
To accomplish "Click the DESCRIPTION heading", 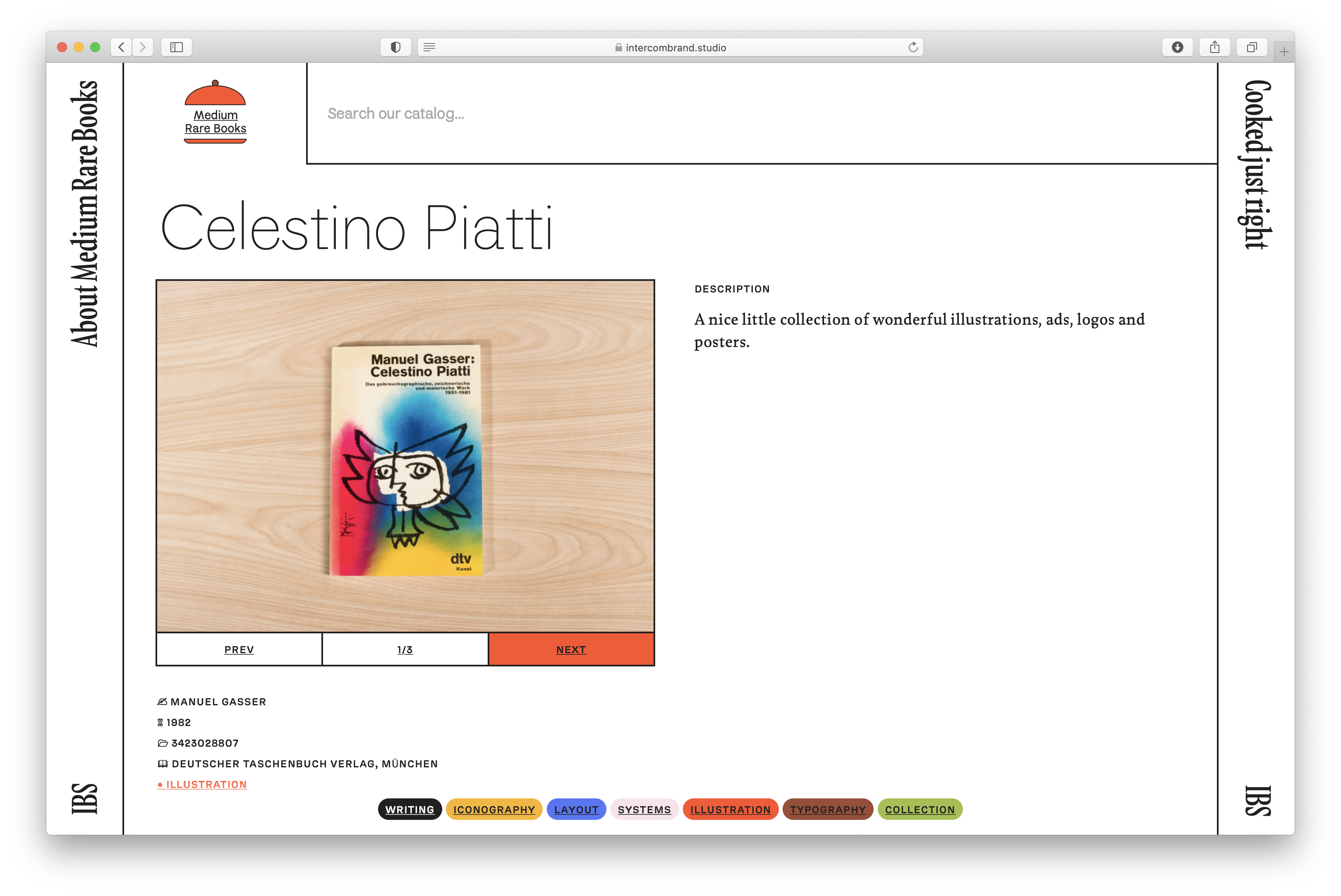I will click(733, 289).
